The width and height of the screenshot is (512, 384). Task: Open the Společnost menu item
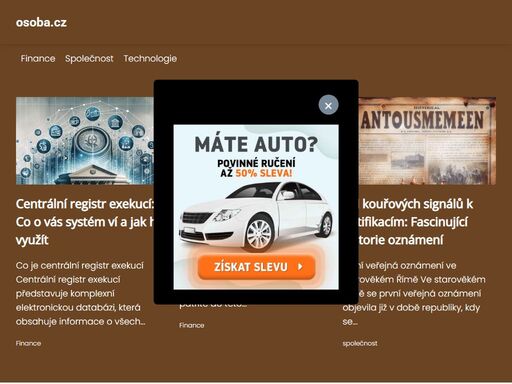point(89,59)
